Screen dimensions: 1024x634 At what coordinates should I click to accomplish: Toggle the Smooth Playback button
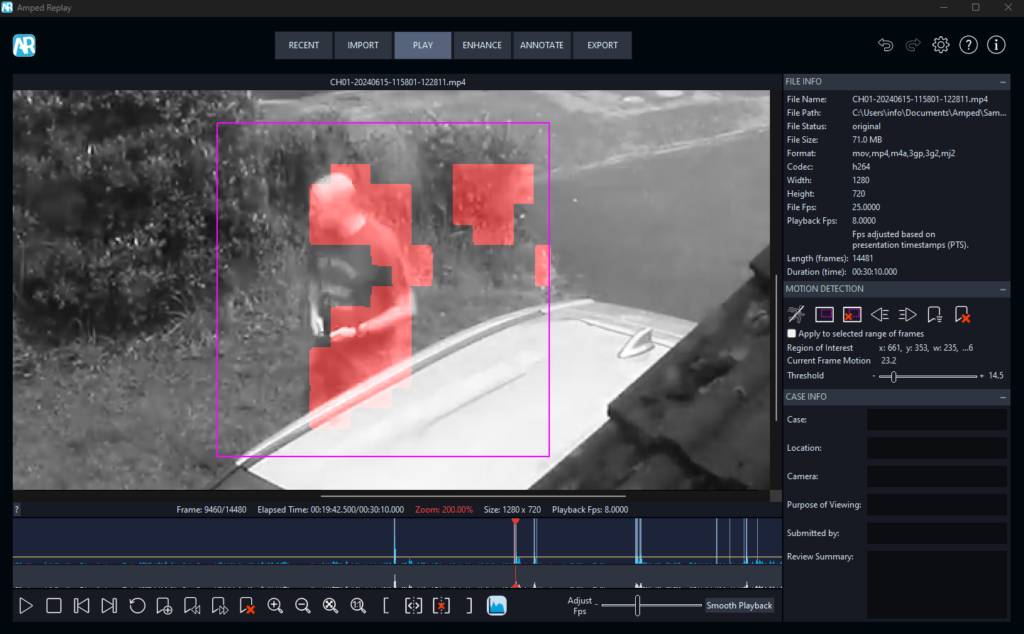coord(739,605)
